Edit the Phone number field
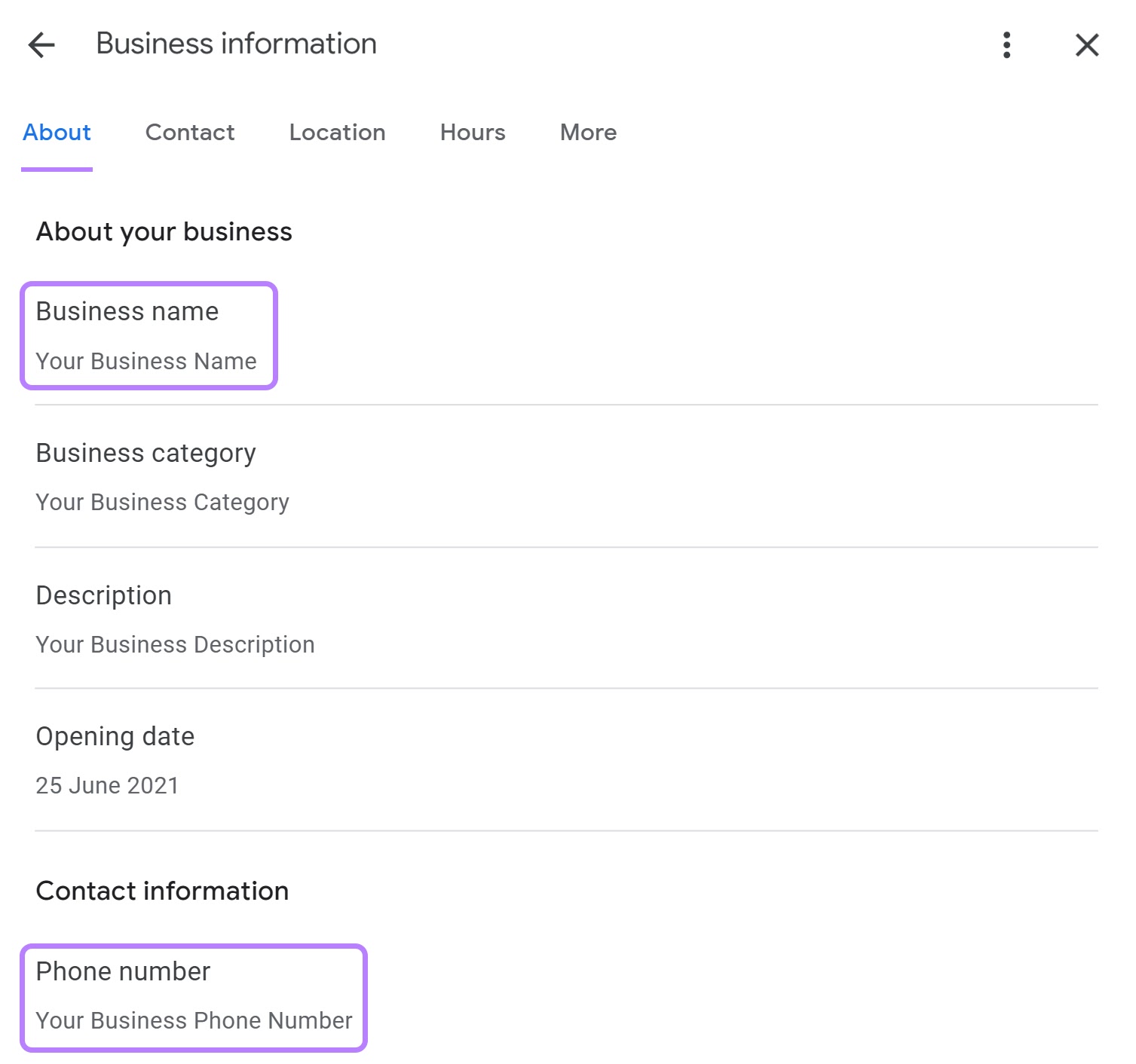This screenshot has width=1136, height=1064. [x=124, y=971]
